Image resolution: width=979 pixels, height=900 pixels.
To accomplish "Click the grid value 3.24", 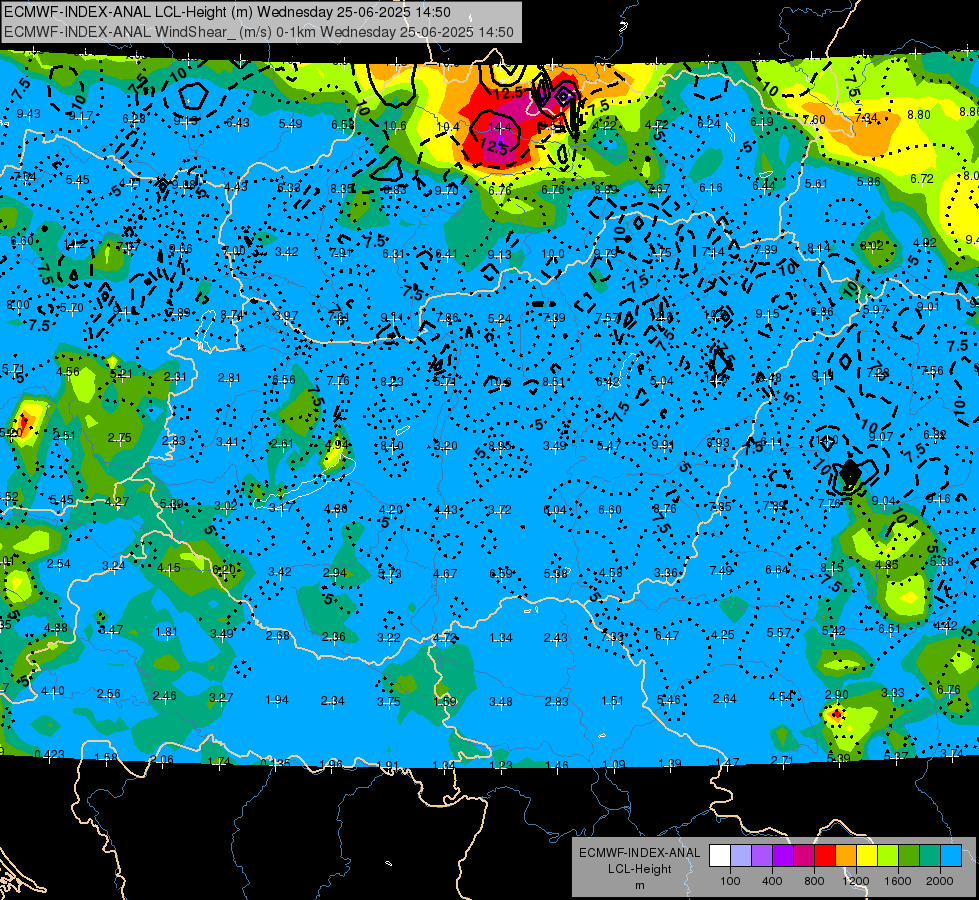I will tap(114, 566).
